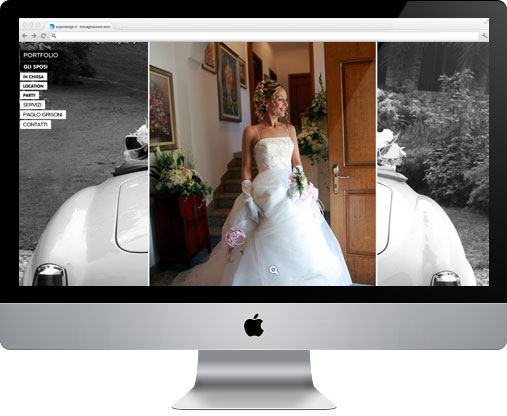
Task: Click the center bride photo
Action: [x=263, y=164]
